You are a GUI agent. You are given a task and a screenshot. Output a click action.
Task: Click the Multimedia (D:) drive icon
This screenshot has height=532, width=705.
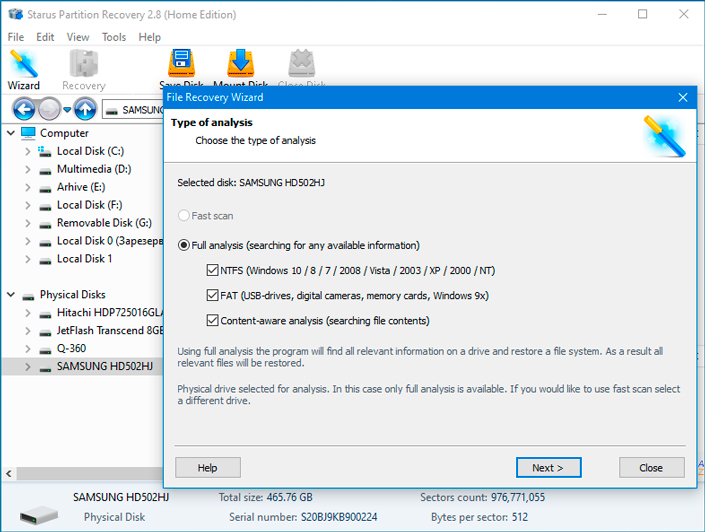coord(45,170)
